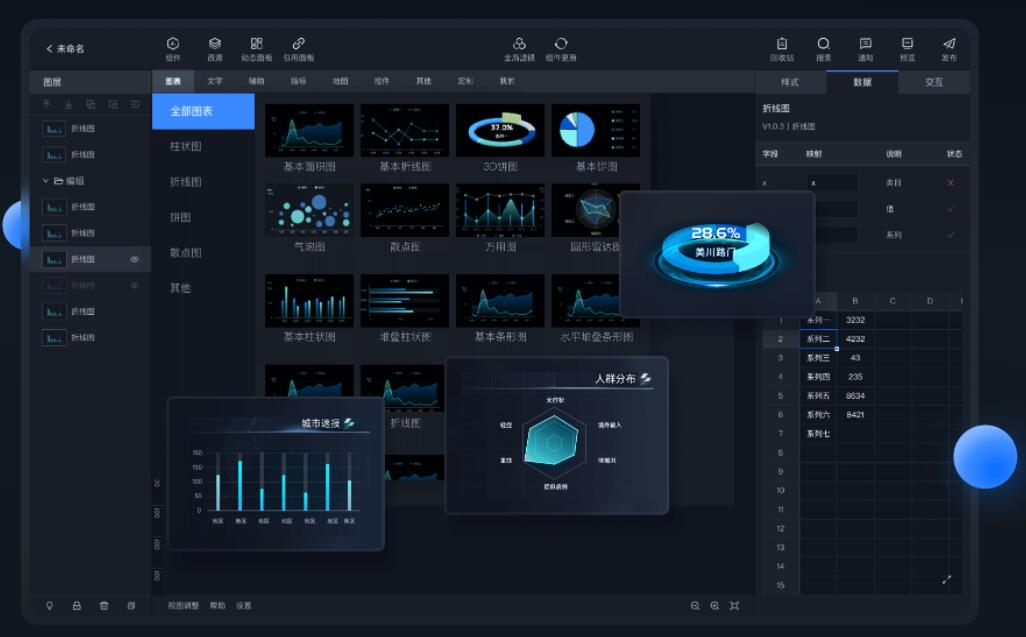Switch to the 交互 interaction tab
Viewport: 1026px width, 637px height.
coord(934,82)
